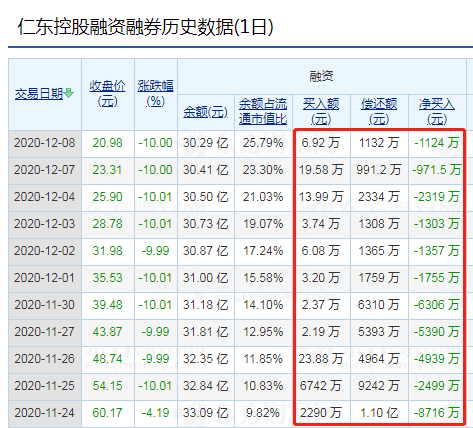Click repayment amount 1132 万
The height and width of the screenshot is (428, 473).
379,143
